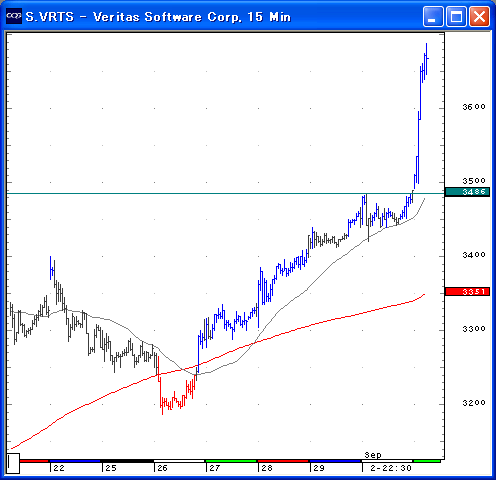This screenshot has height=480, width=496.
Task: Select the 26 date label on time axis
Action: 162,468
